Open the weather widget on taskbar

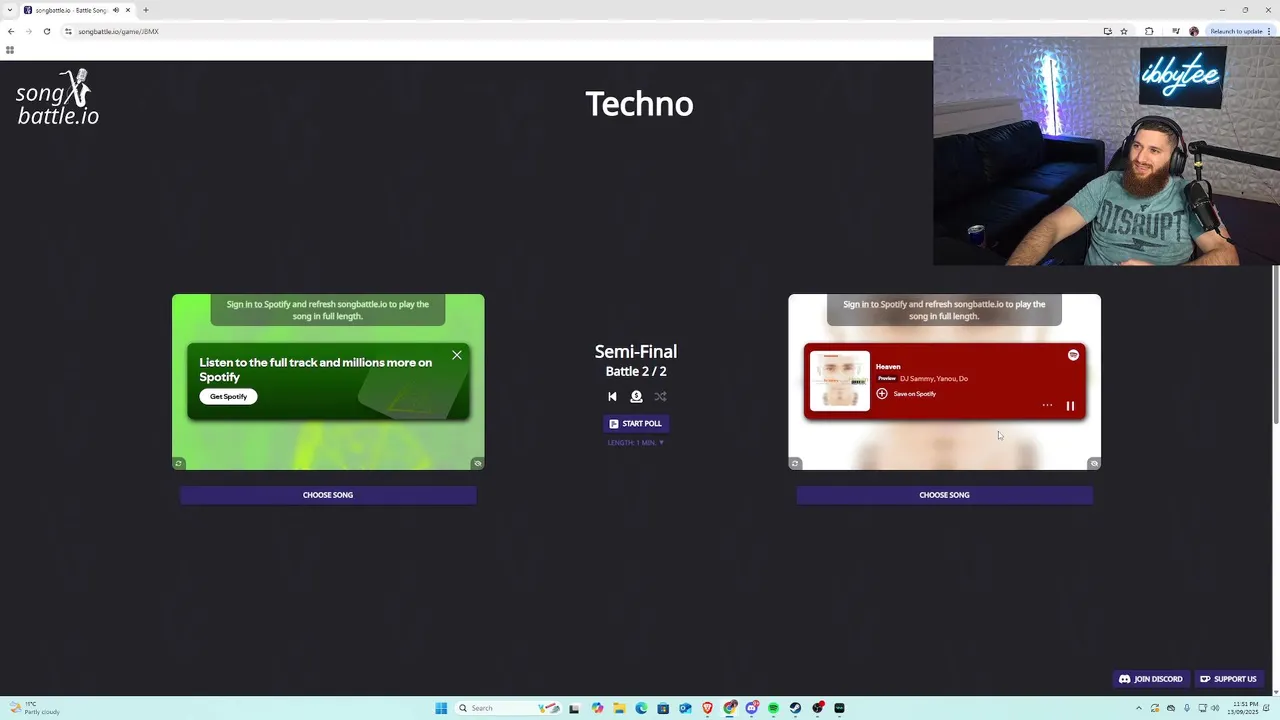click(x=34, y=708)
